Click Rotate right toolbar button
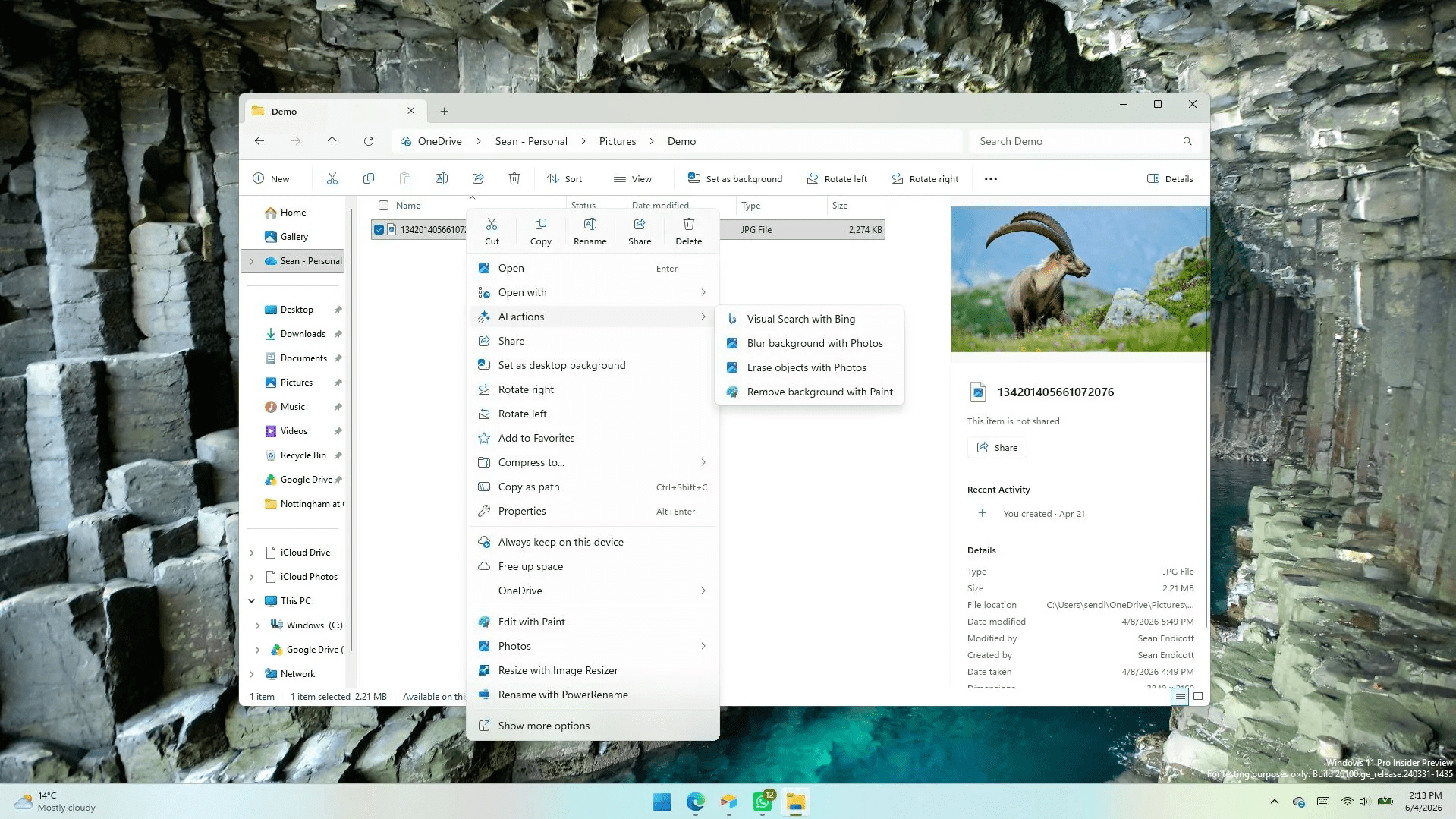Screen dimensions: 1456x819 pos(925,179)
